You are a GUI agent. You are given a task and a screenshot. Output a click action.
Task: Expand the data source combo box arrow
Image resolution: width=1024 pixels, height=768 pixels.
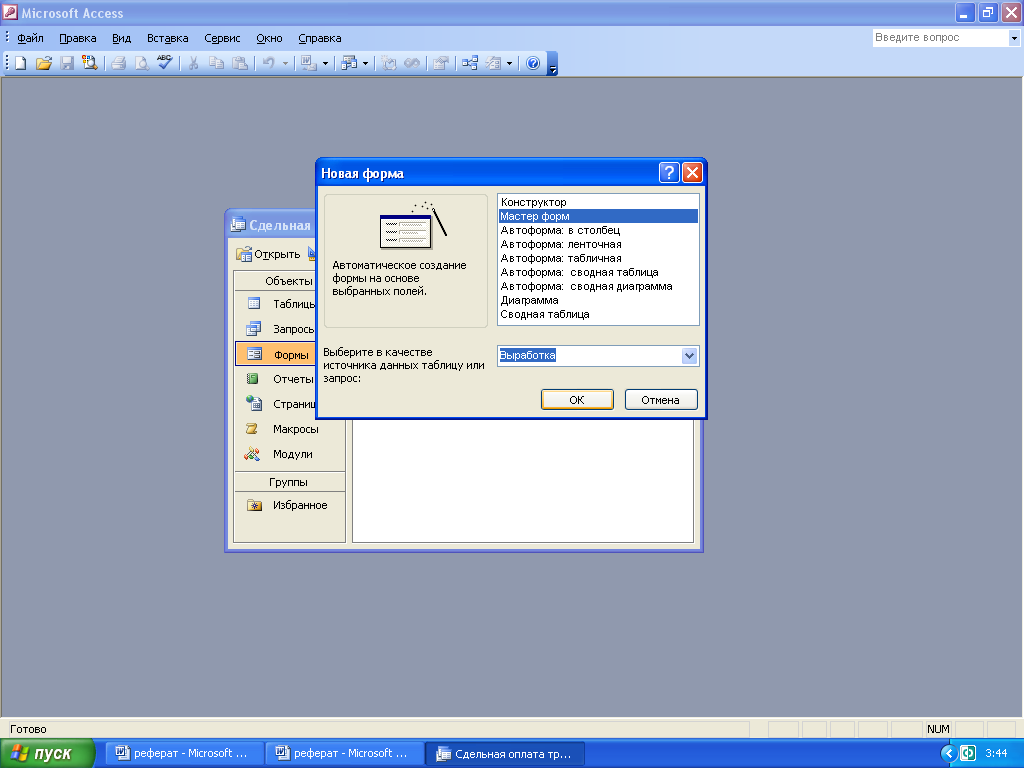(x=690, y=356)
